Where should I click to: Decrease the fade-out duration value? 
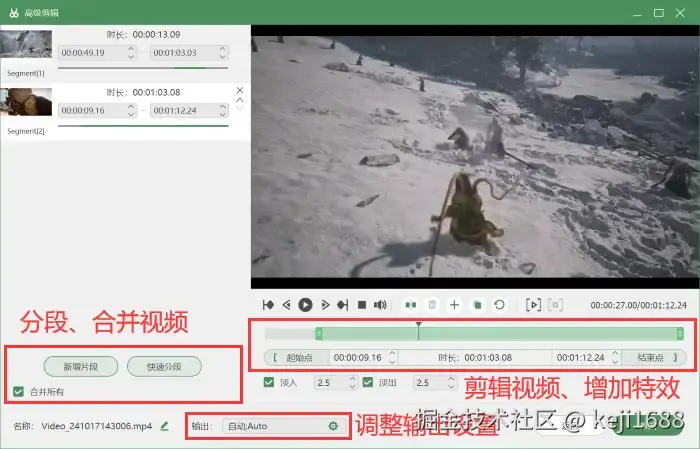pos(451,387)
